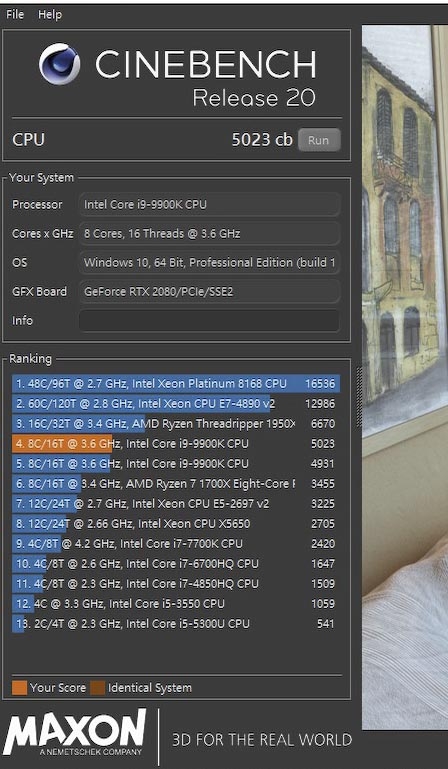Viewport: 448px width, 769px height.
Task: Run the CPU benchmark
Action: click(x=318, y=140)
